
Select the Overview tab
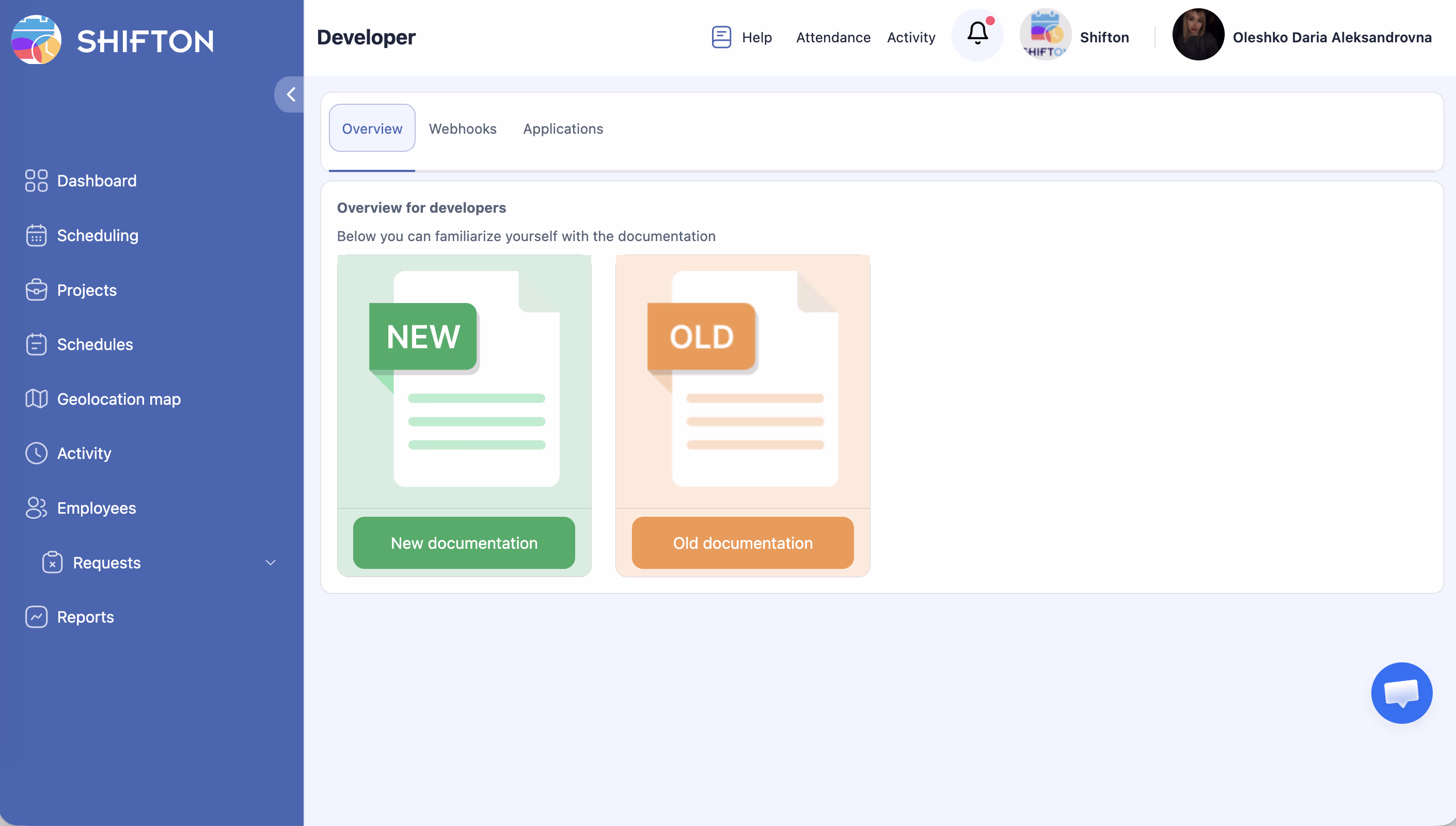tap(372, 129)
